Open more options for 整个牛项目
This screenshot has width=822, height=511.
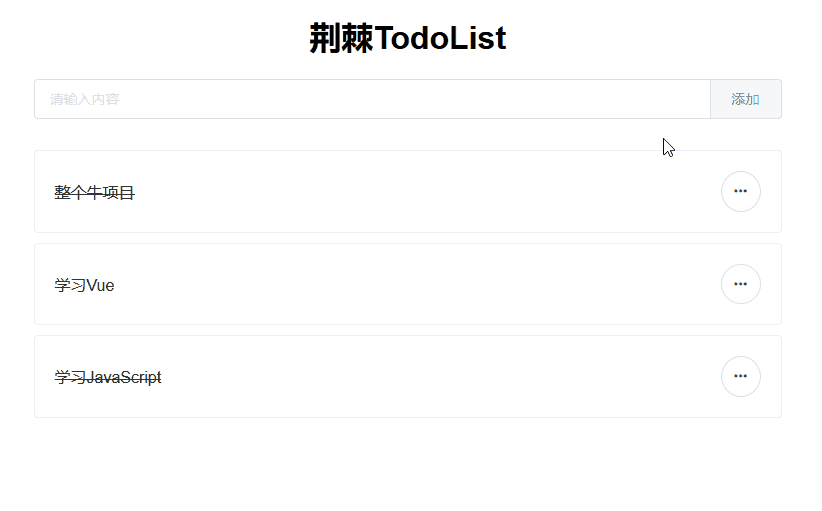click(740, 191)
